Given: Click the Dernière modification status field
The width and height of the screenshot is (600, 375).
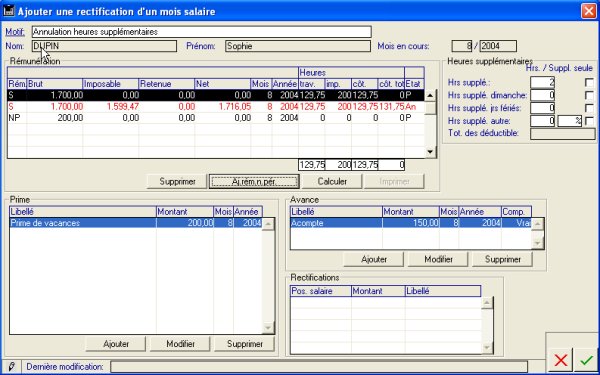Looking at the screenshot, I should tap(319, 367).
